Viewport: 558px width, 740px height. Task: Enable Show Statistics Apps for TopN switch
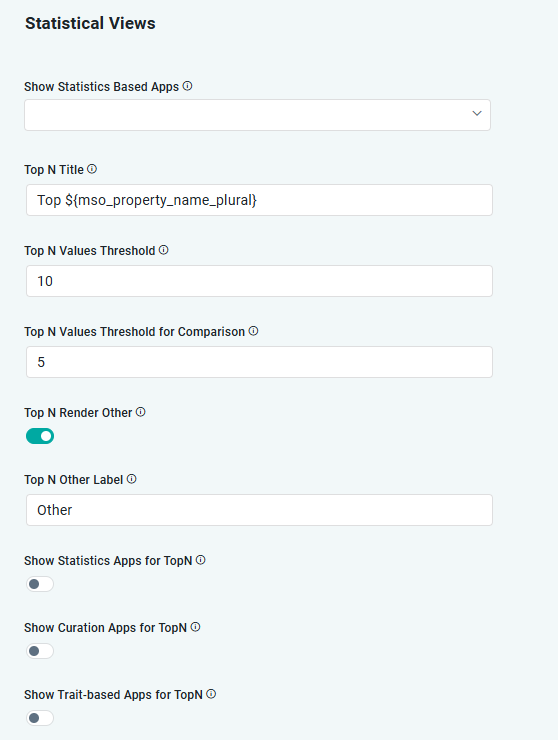[40, 584]
